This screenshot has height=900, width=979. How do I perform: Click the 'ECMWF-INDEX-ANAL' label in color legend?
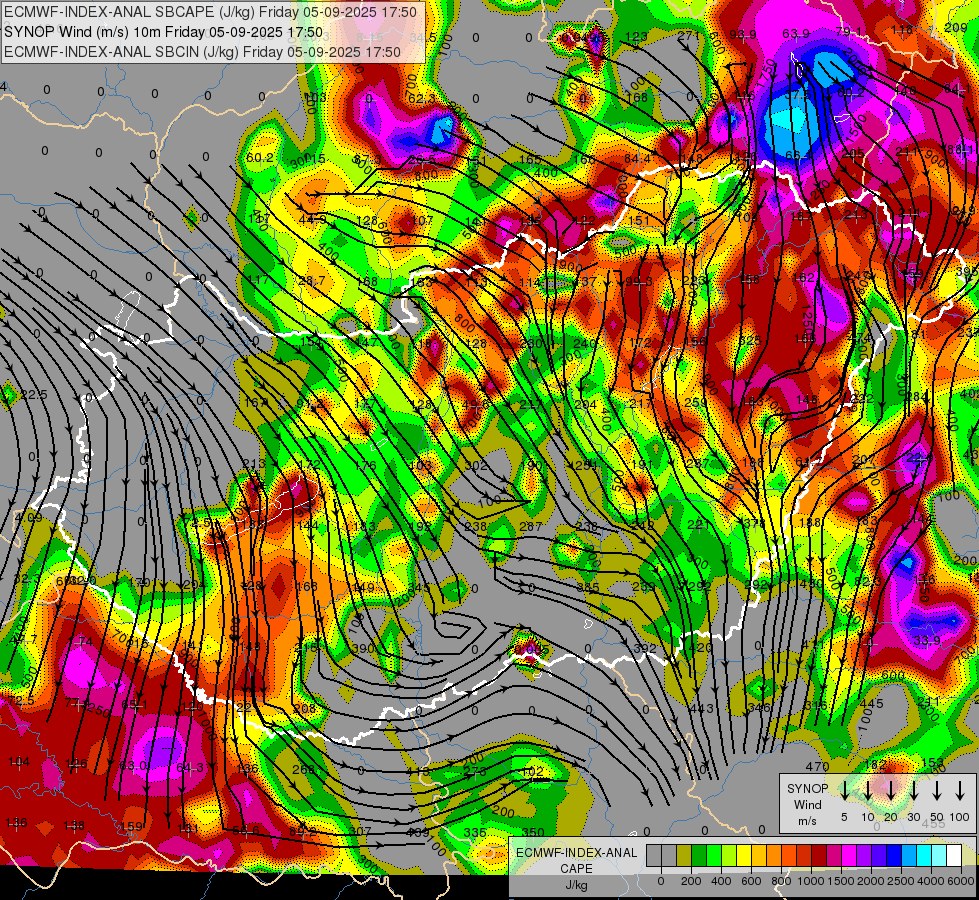577,853
